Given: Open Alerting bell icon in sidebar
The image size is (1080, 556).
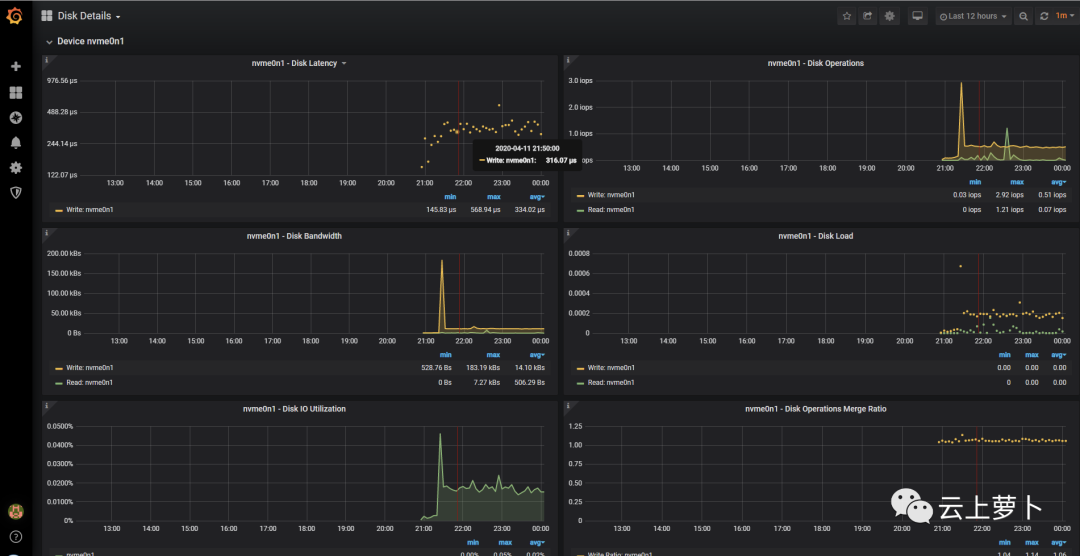Looking at the screenshot, I should pyautogui.click(x=15, y=143).
